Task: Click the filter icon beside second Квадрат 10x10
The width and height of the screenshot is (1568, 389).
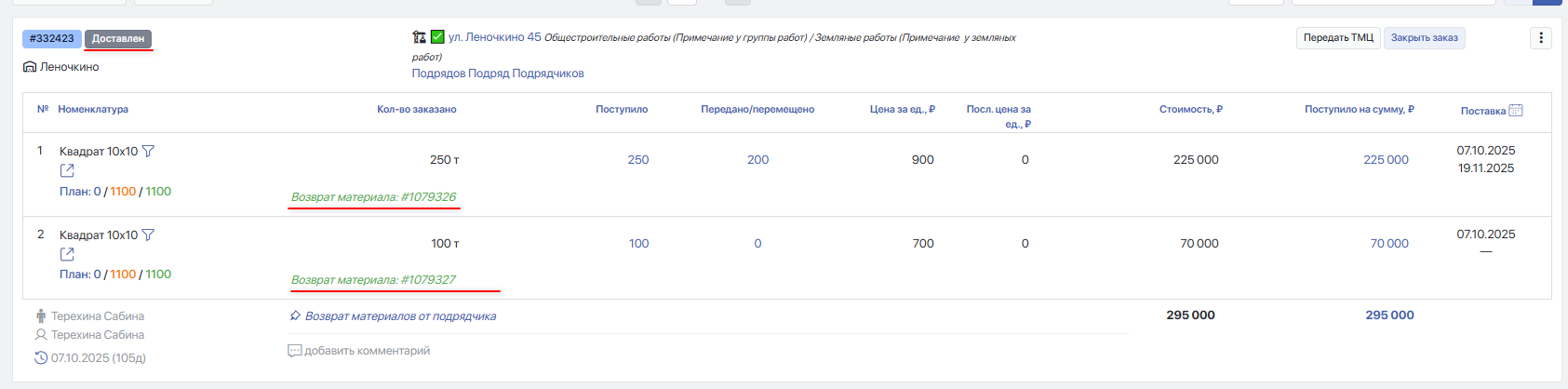Action: 148,235
